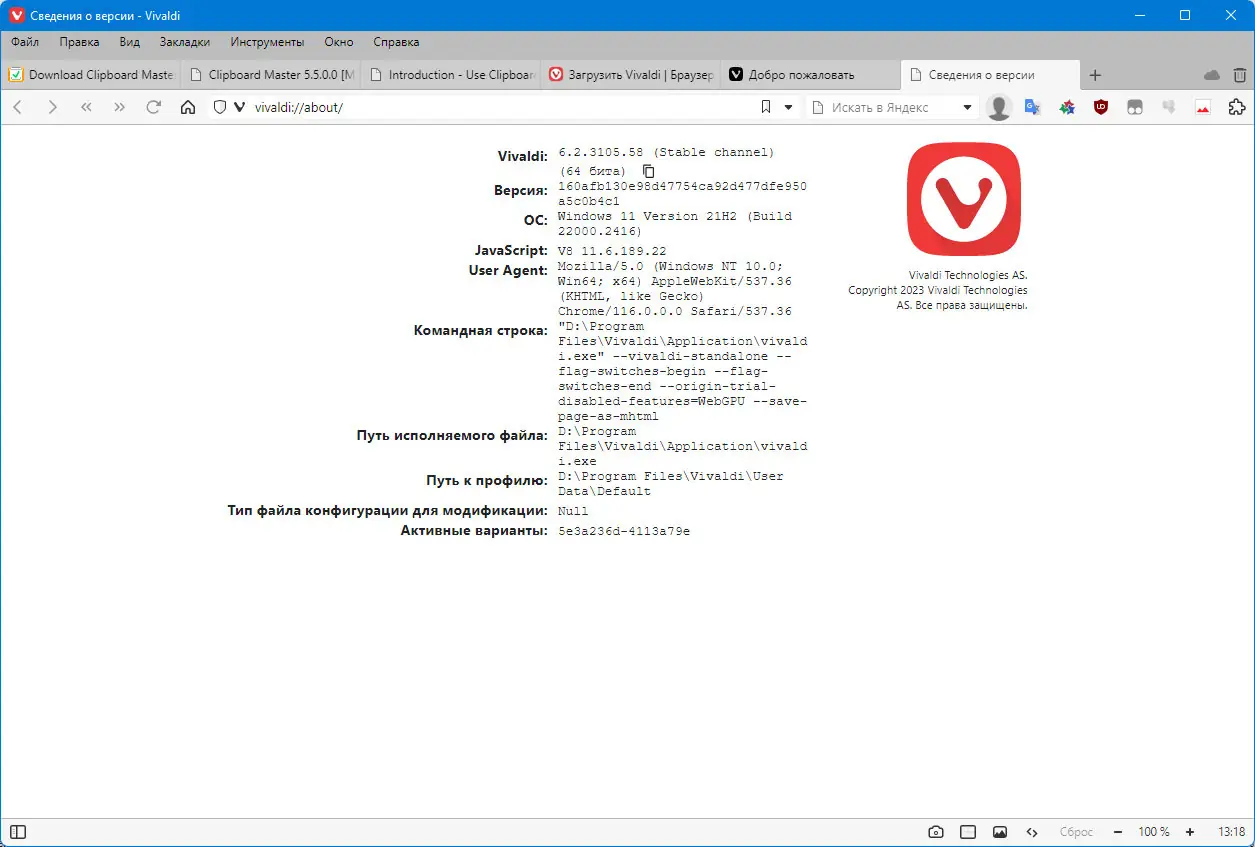Click the Yandex search field
Image resolution: width=1255 pixels, height=847 pixels.
tap(893, 107)
